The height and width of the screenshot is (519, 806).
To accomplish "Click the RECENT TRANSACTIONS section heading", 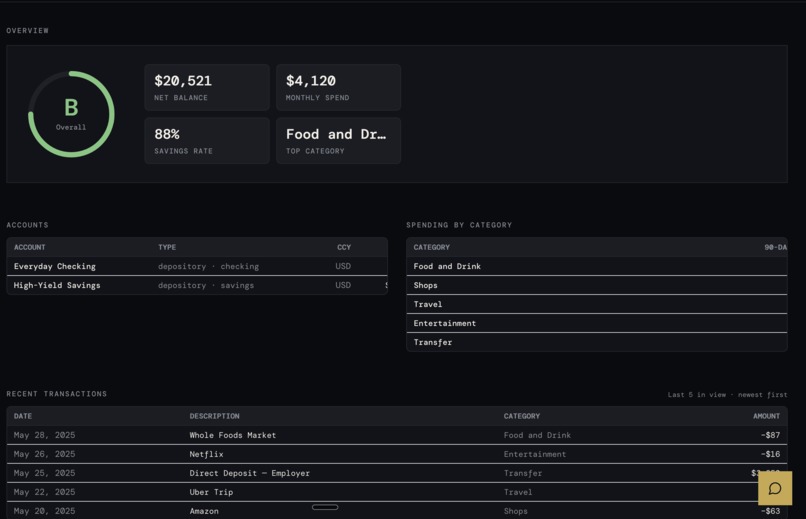I will 57,394.
